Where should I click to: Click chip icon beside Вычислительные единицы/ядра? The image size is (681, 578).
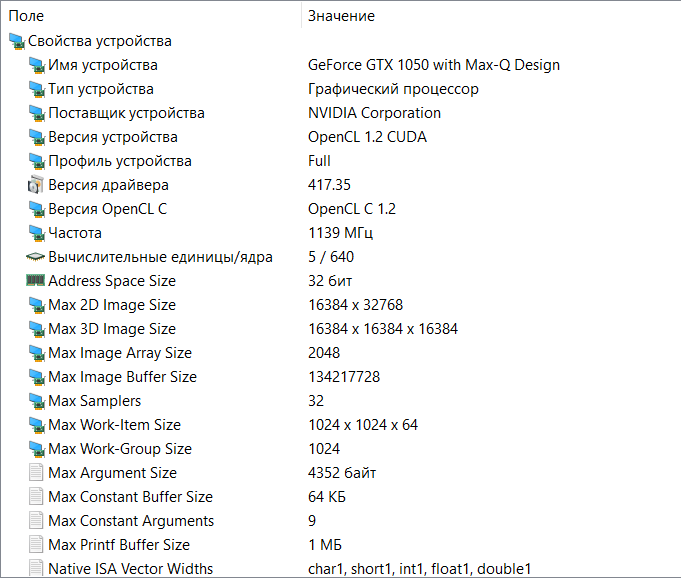click(x=36, y=257)
